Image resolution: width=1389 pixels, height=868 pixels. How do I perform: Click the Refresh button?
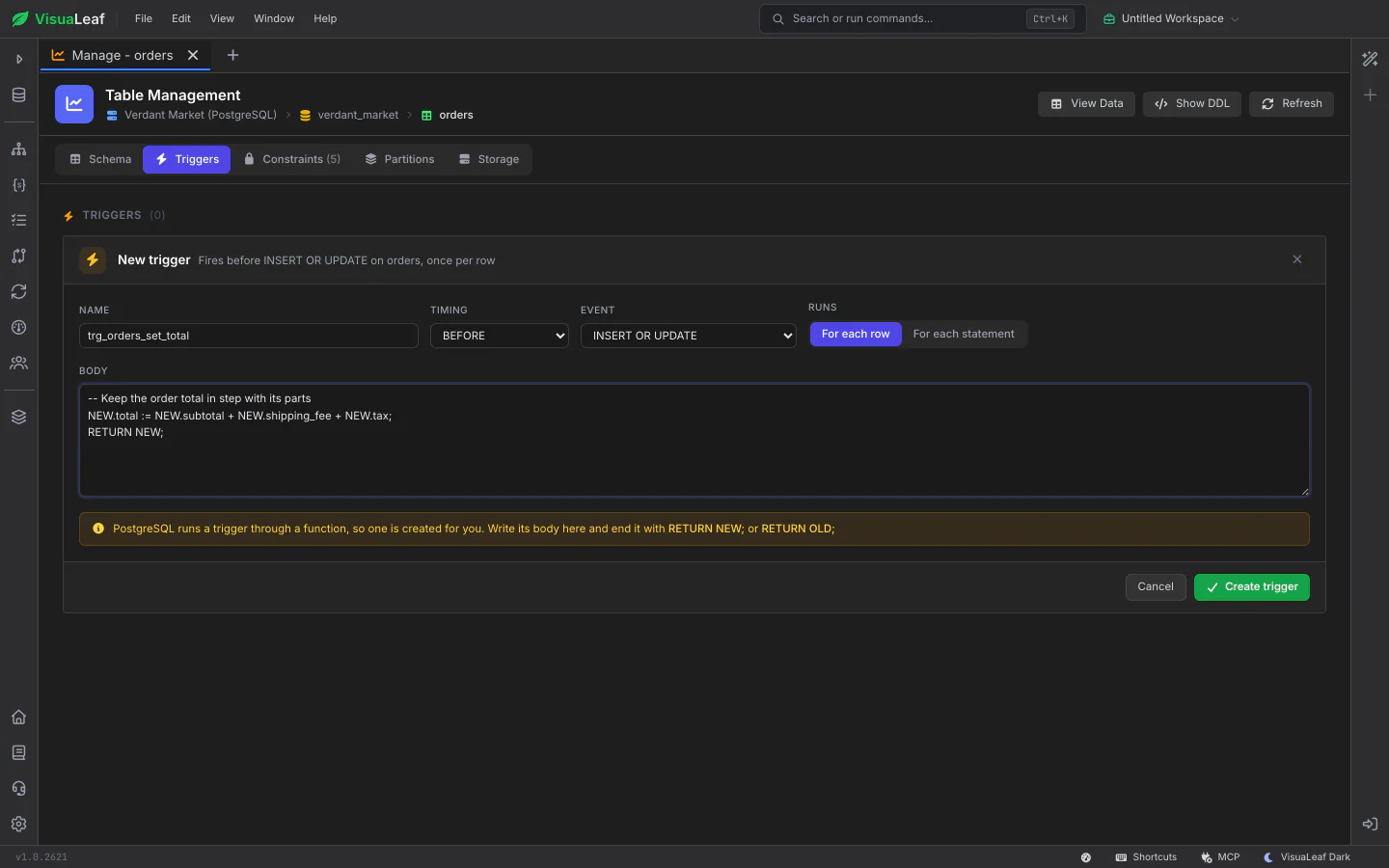click(x=1292, y=104)
